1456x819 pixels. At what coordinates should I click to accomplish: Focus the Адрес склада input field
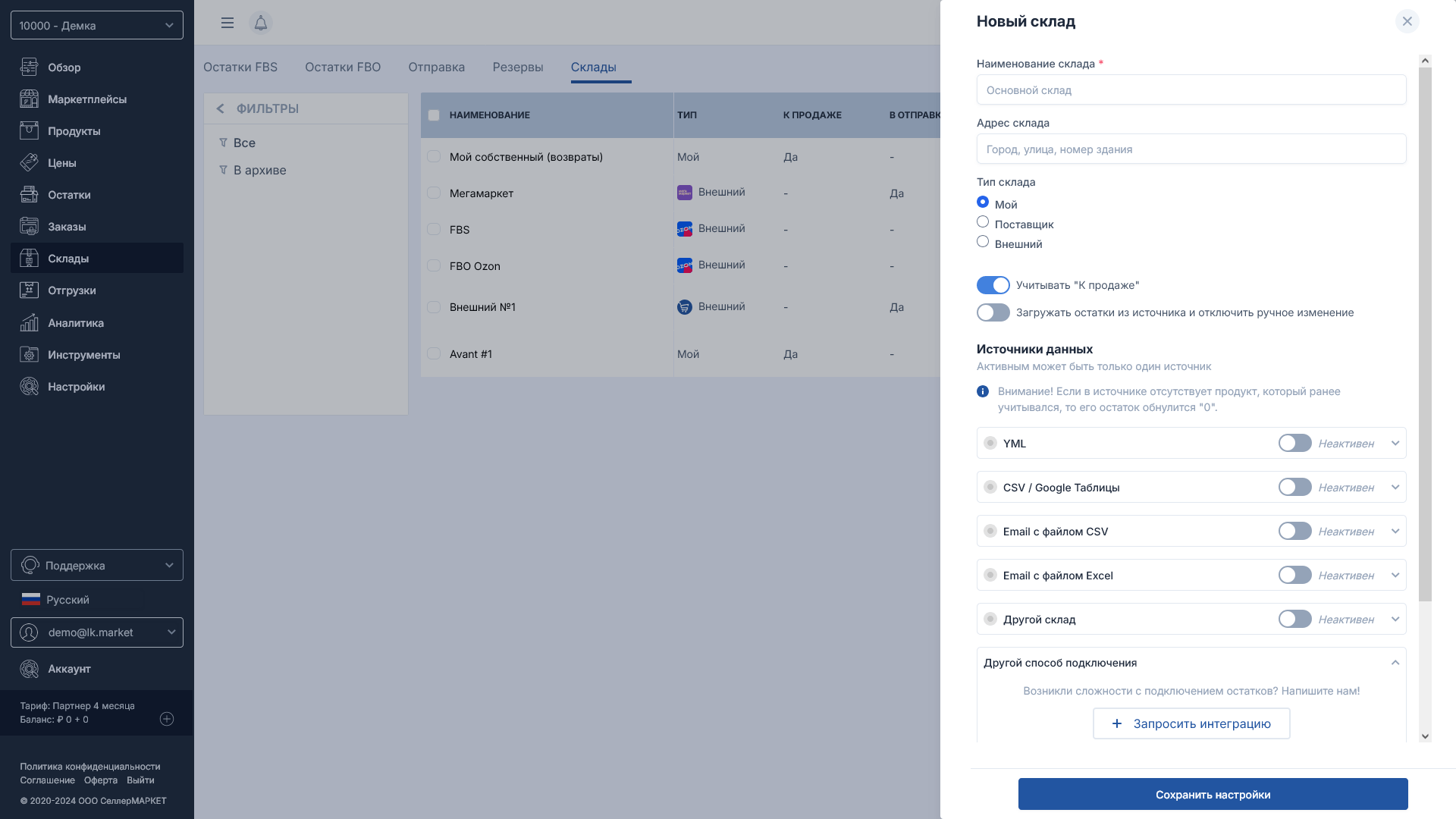pos(1191,149)
